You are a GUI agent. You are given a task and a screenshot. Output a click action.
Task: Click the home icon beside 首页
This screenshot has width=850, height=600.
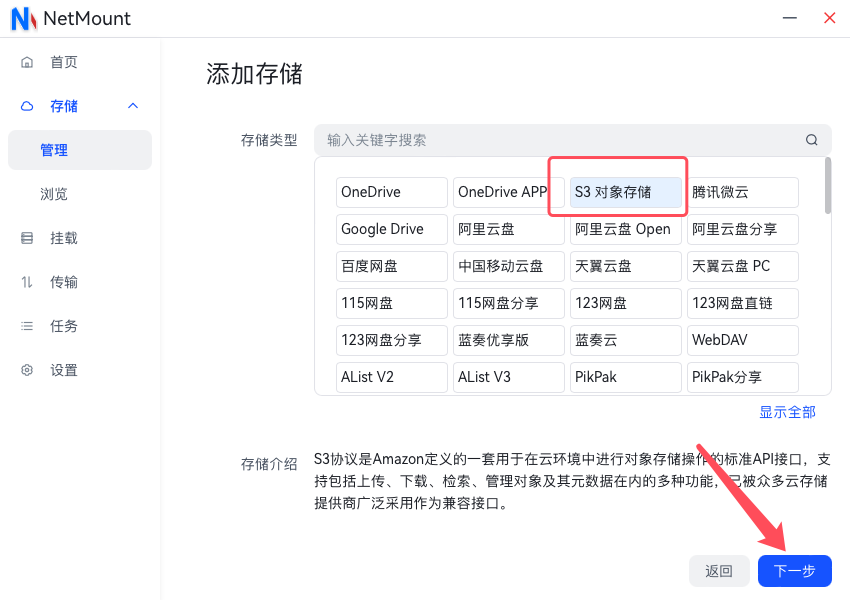(x=27, y=62)
